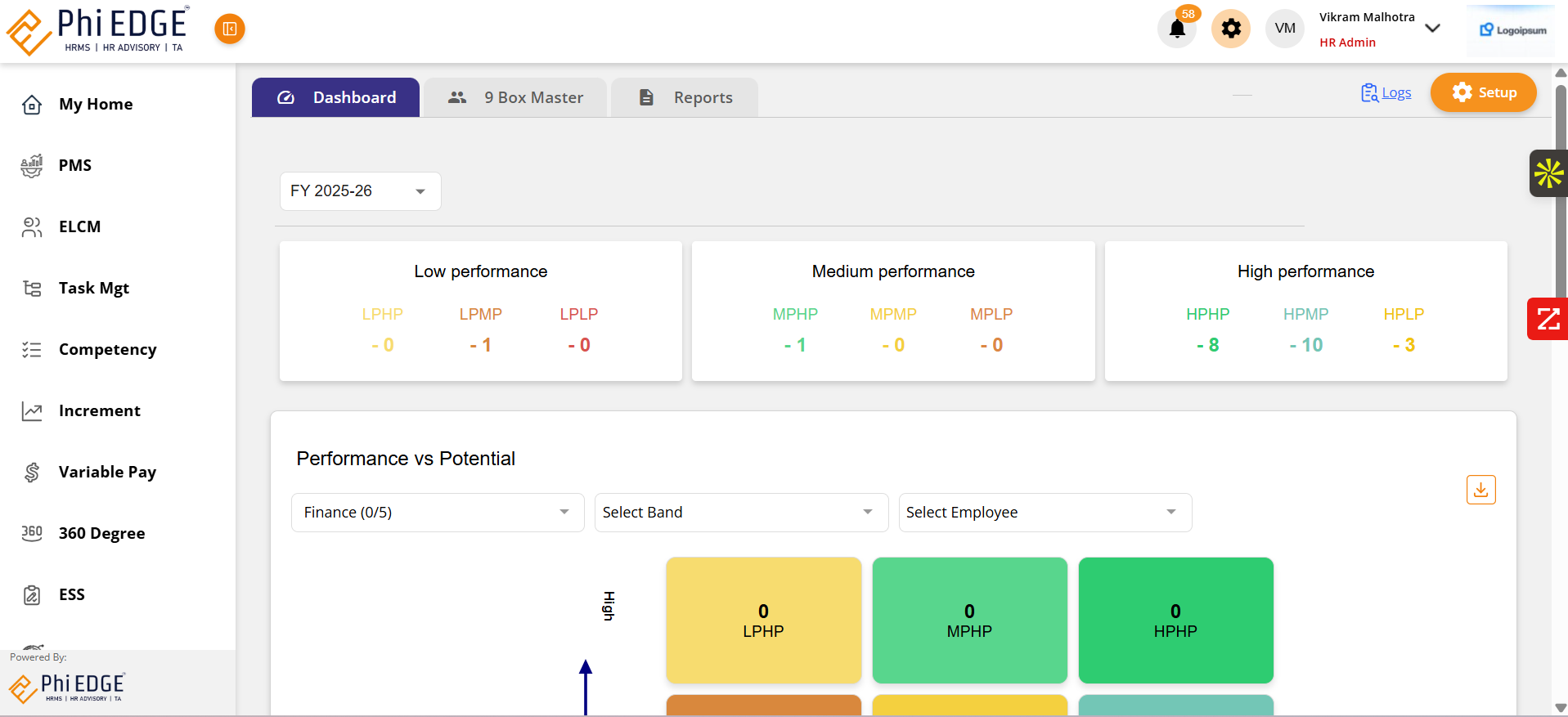
Task: Open Variable Pay in sidebar
Action: click(107, 472)
